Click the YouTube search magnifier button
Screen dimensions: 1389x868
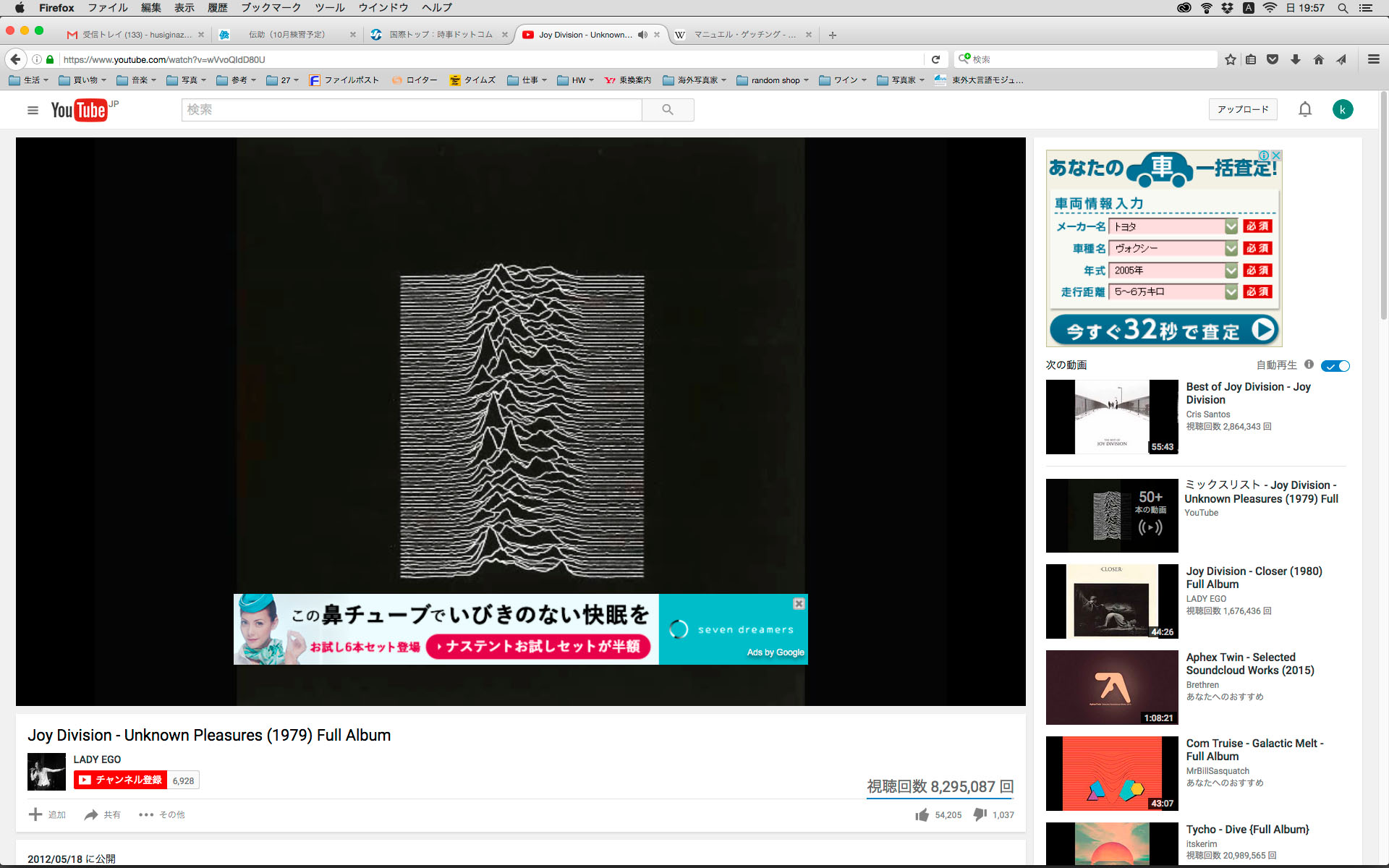coord(668,110)
